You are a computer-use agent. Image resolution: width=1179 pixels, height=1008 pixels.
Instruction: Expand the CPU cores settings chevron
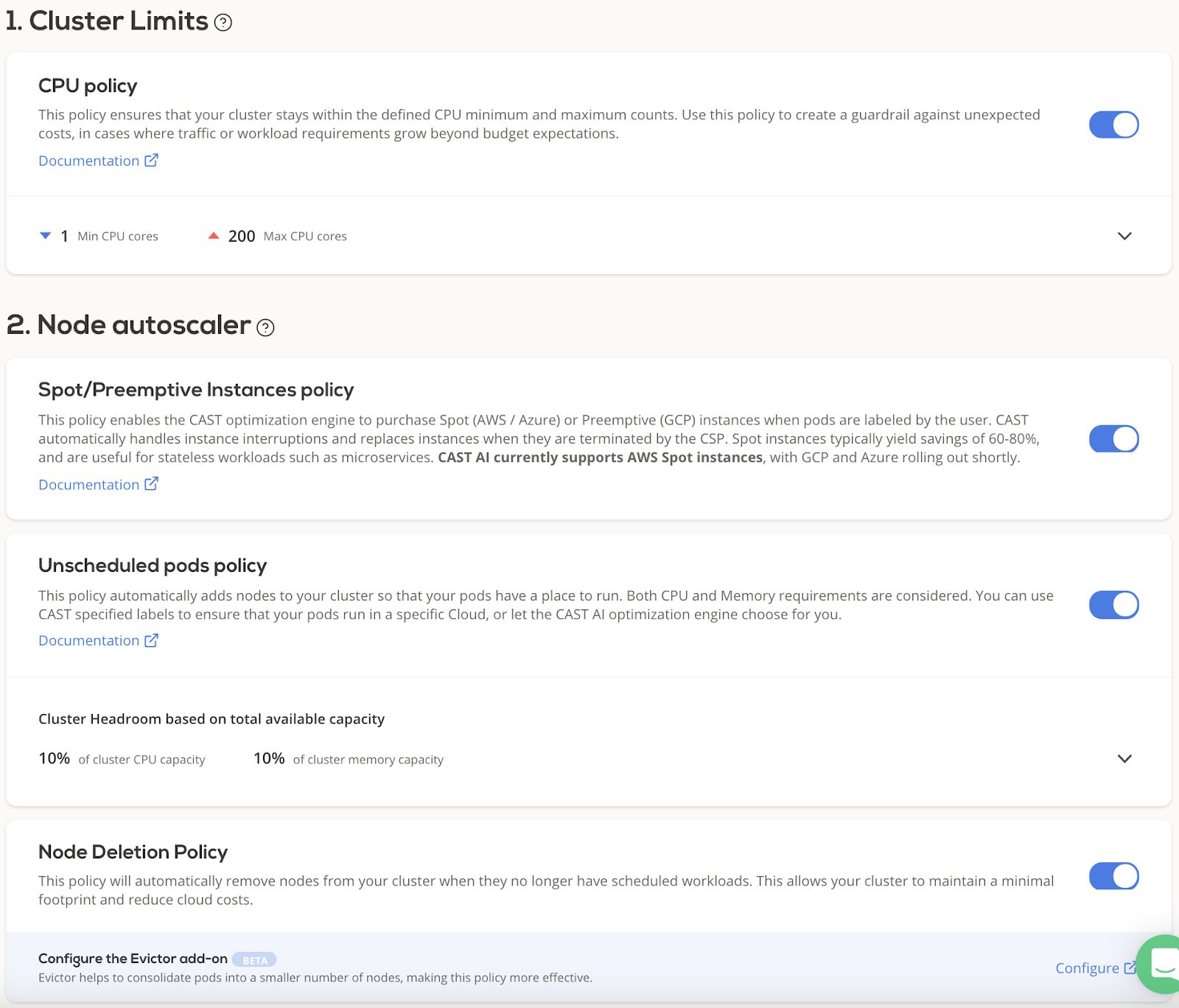[1124, 237]
